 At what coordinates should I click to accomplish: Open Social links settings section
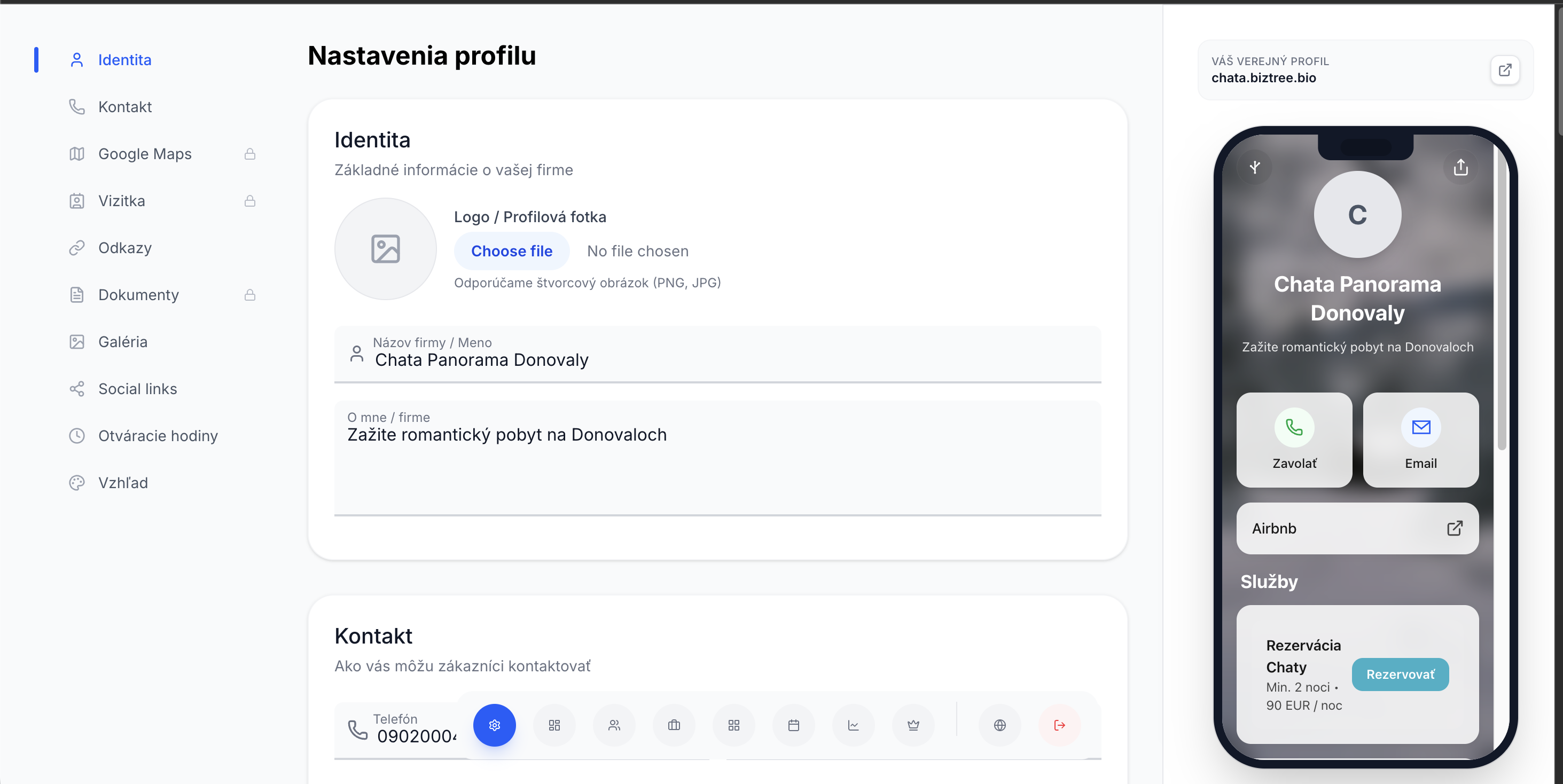(138, 389)
